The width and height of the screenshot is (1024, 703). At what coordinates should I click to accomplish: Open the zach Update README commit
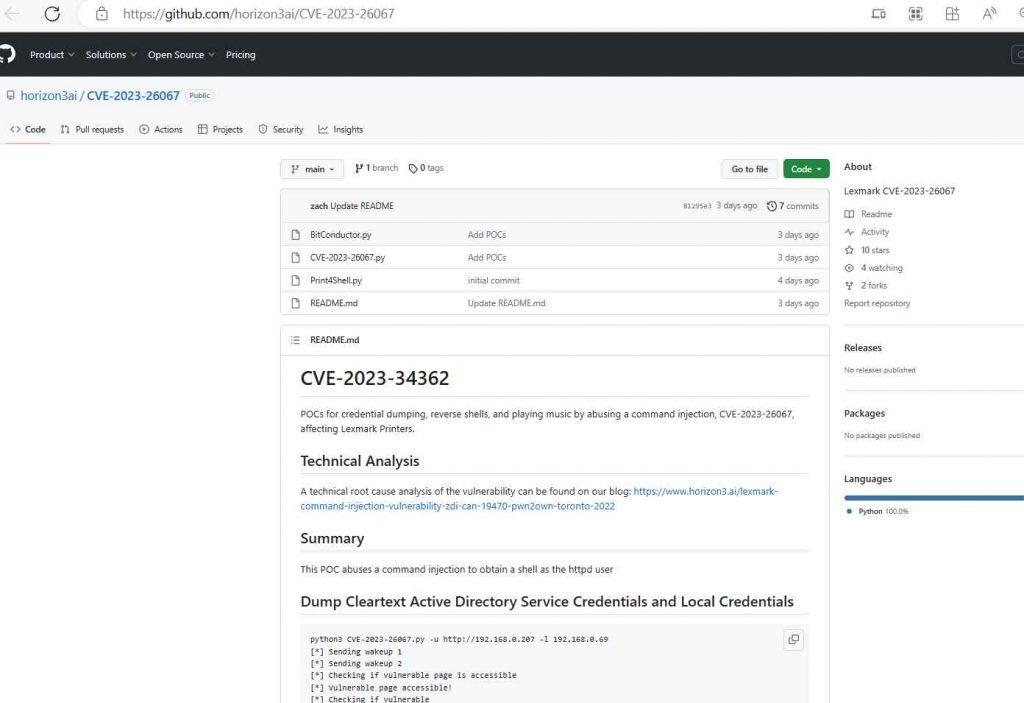362,206
